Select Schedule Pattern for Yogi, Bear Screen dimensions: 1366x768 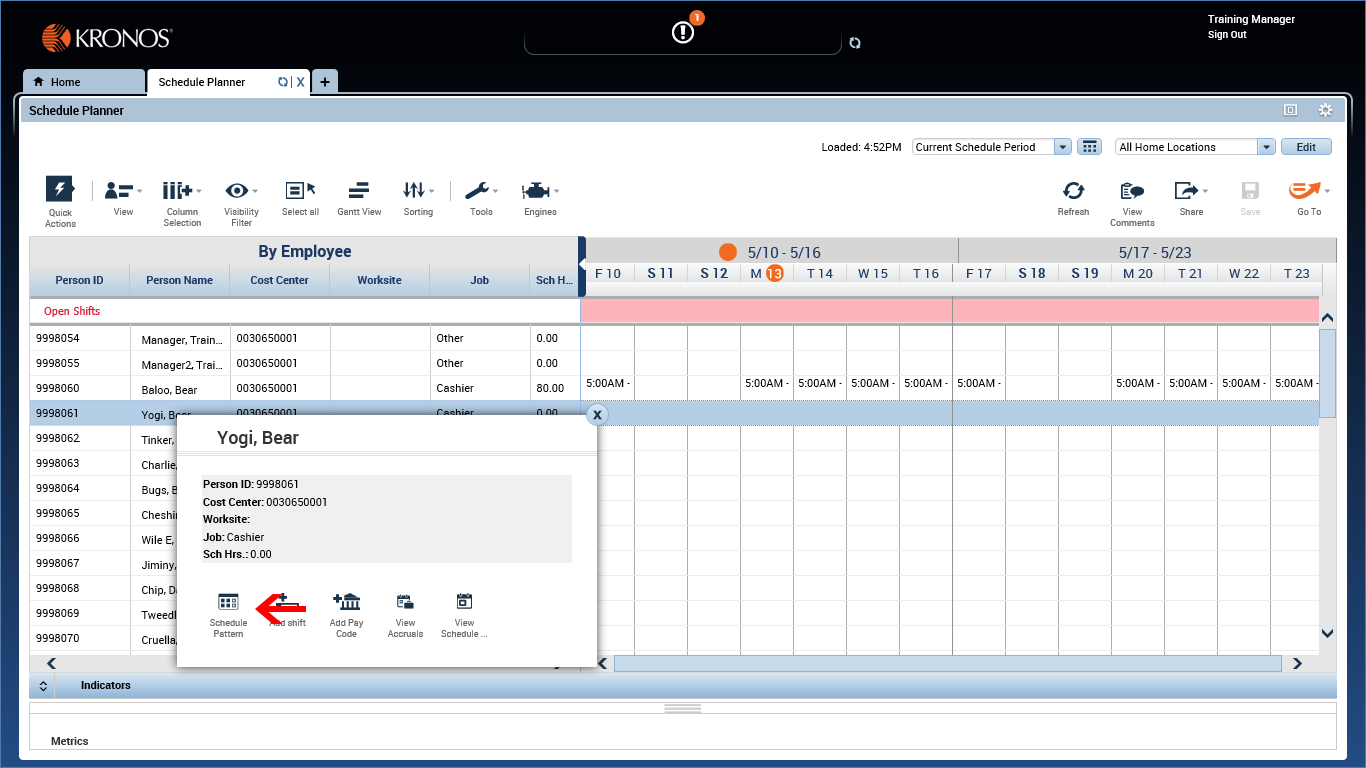coord(228,612)
